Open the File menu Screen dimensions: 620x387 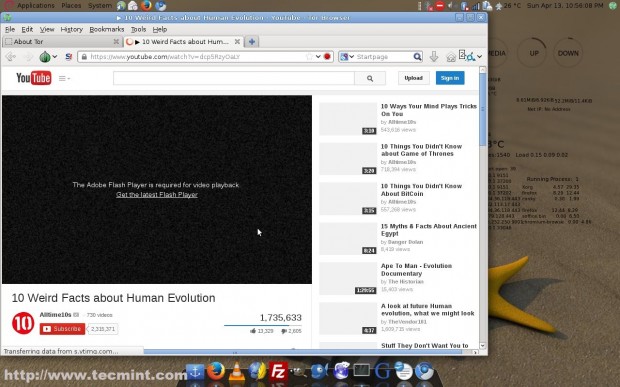point(10,29)
